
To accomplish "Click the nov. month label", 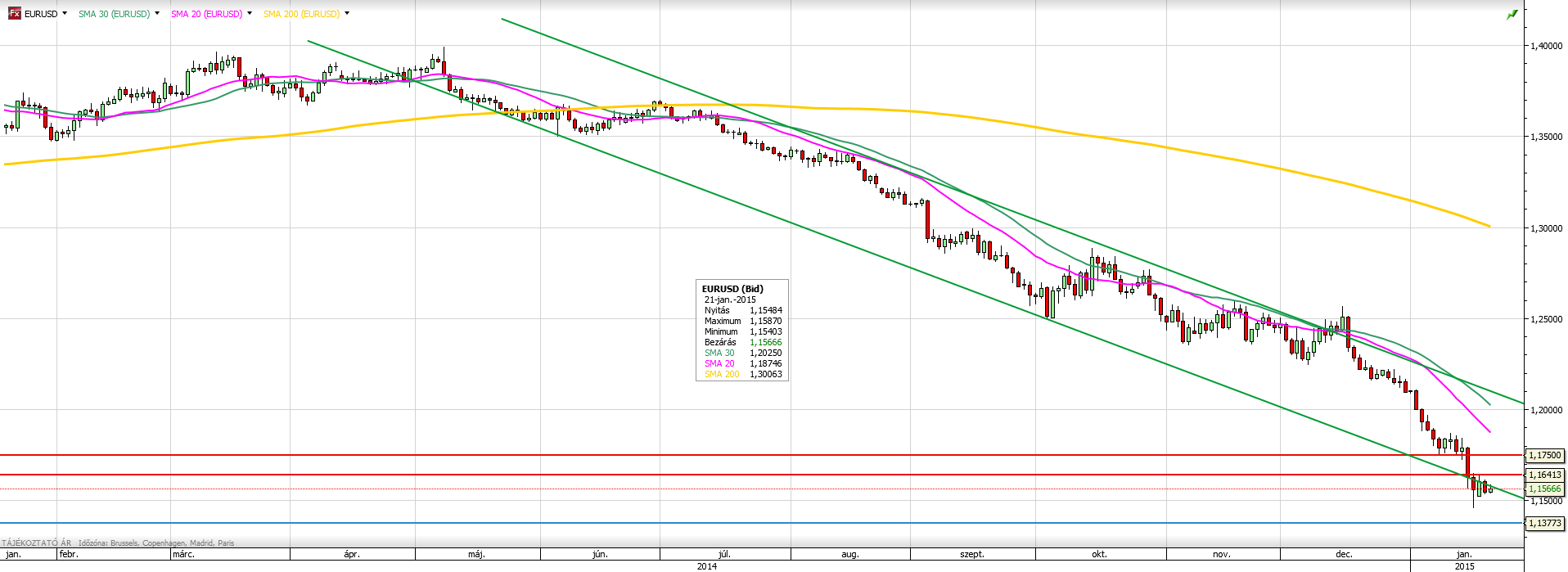I will [x=1221, y=554].
